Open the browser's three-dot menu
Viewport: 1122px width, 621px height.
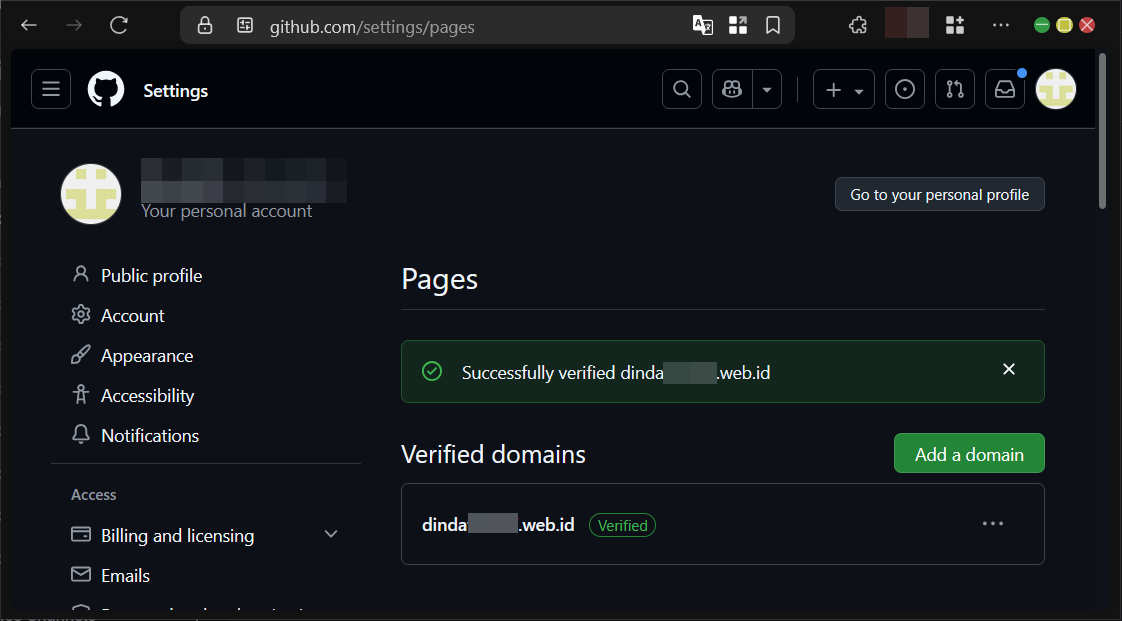[1001, 25]
